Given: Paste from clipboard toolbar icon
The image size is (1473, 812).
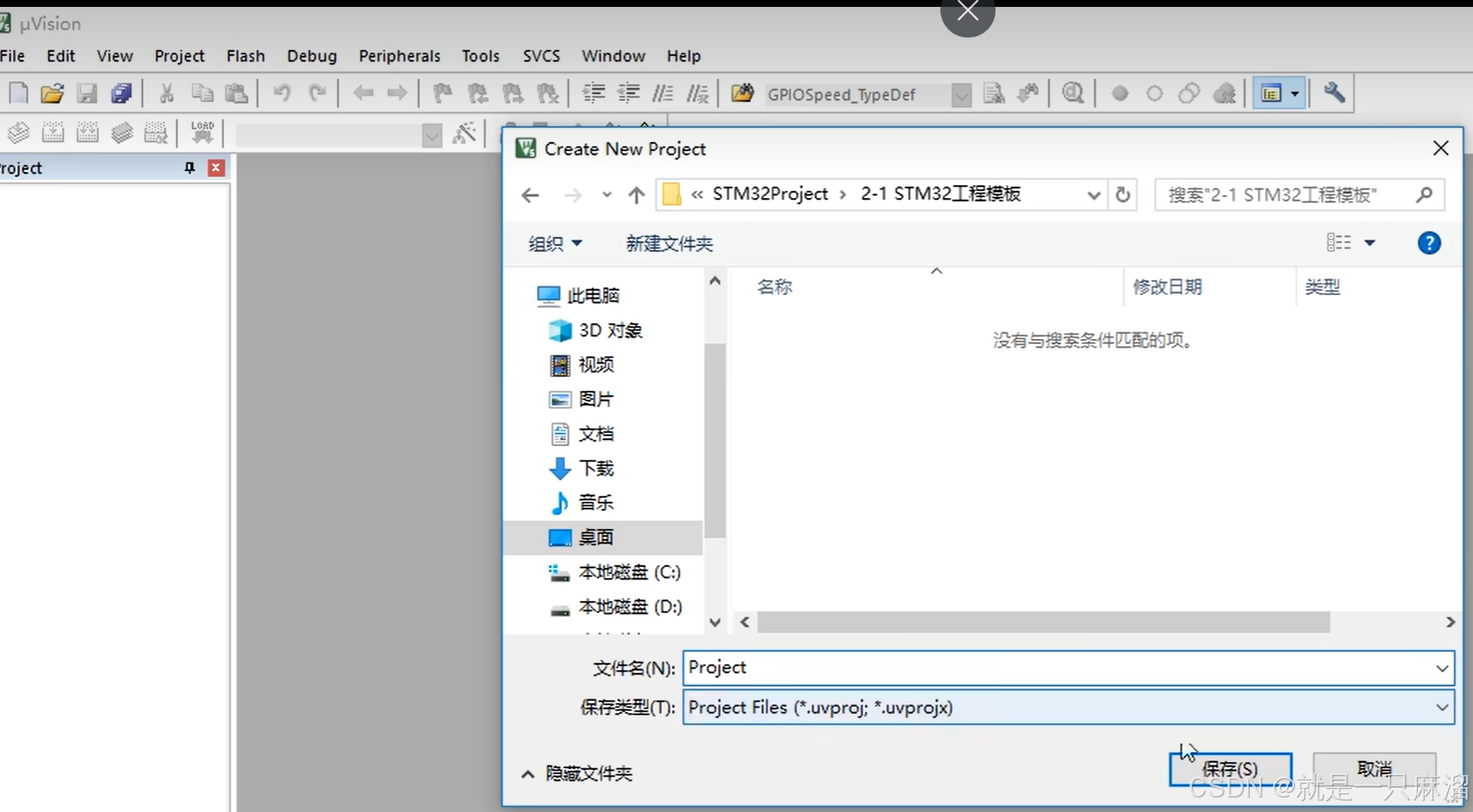Looking at the screenshot, I should [x=236, y=94].
